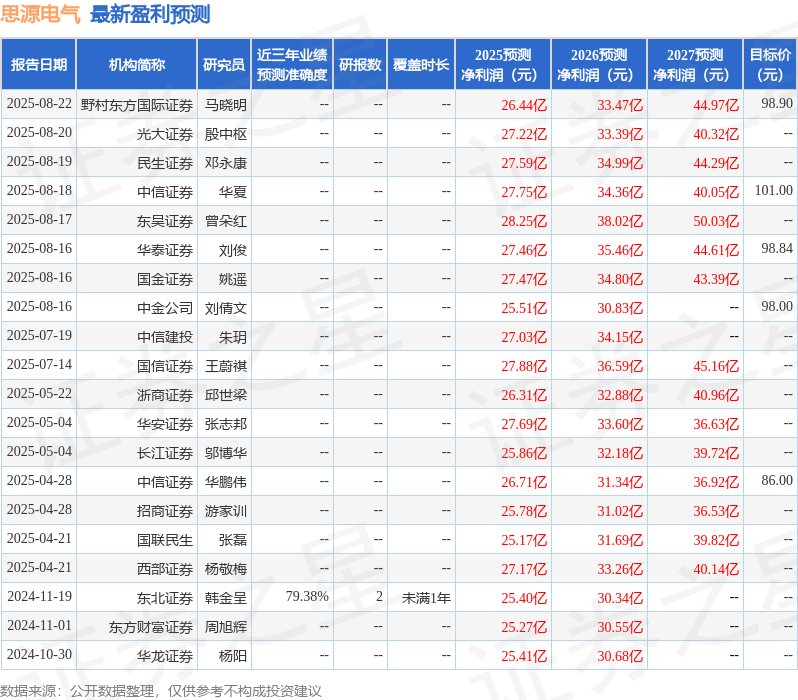Click the 79.38% accuracy value
The image size is (798, 700).
pos(307,597)
